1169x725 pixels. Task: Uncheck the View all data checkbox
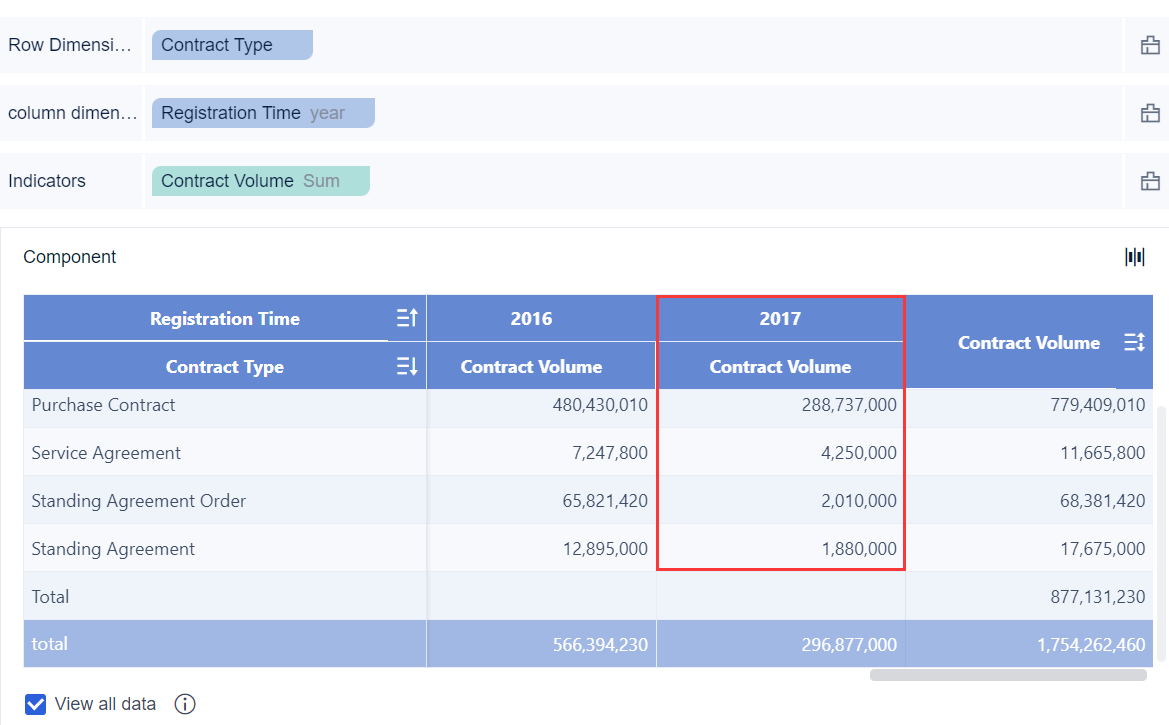point(36,704)
